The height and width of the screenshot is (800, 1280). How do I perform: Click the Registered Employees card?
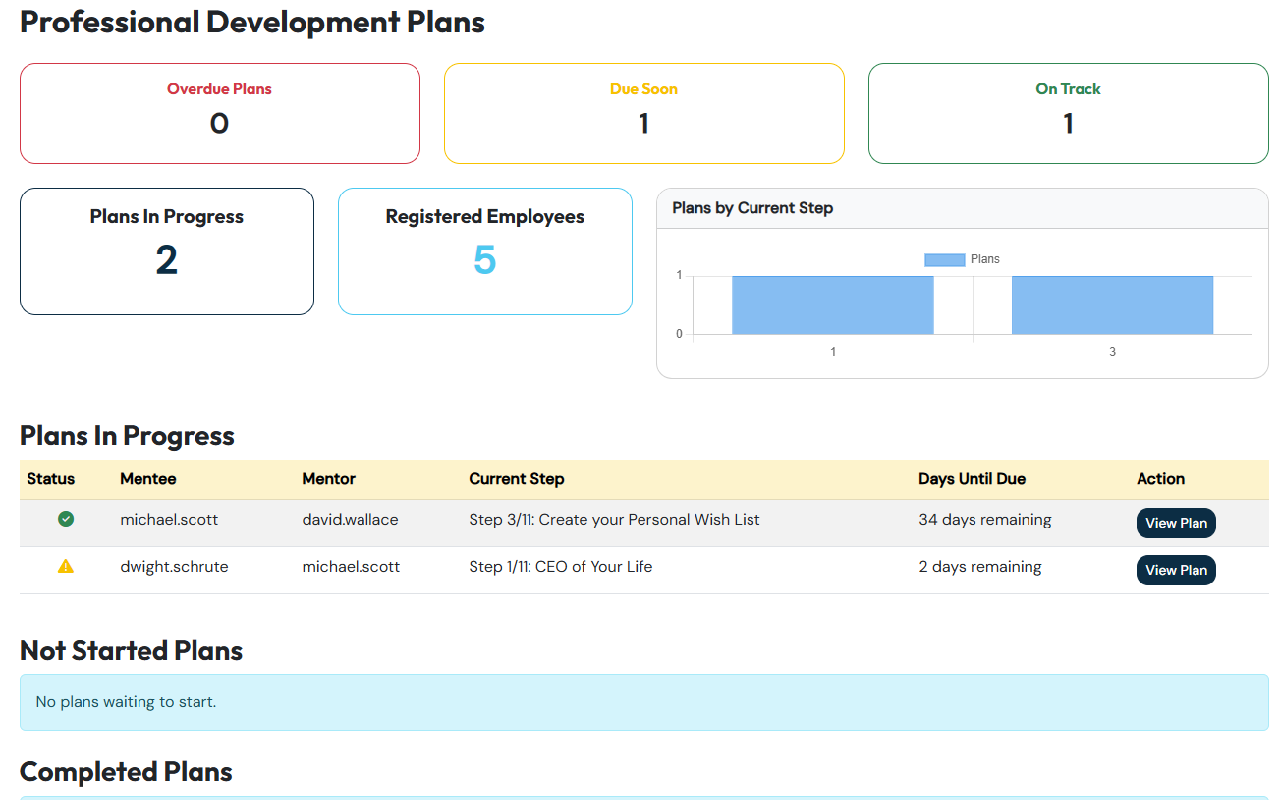485,251
